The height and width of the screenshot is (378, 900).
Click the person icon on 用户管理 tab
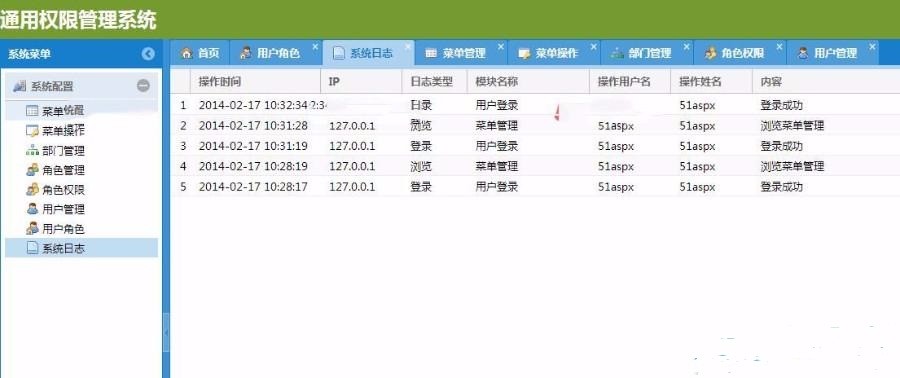tap(803, 53)
